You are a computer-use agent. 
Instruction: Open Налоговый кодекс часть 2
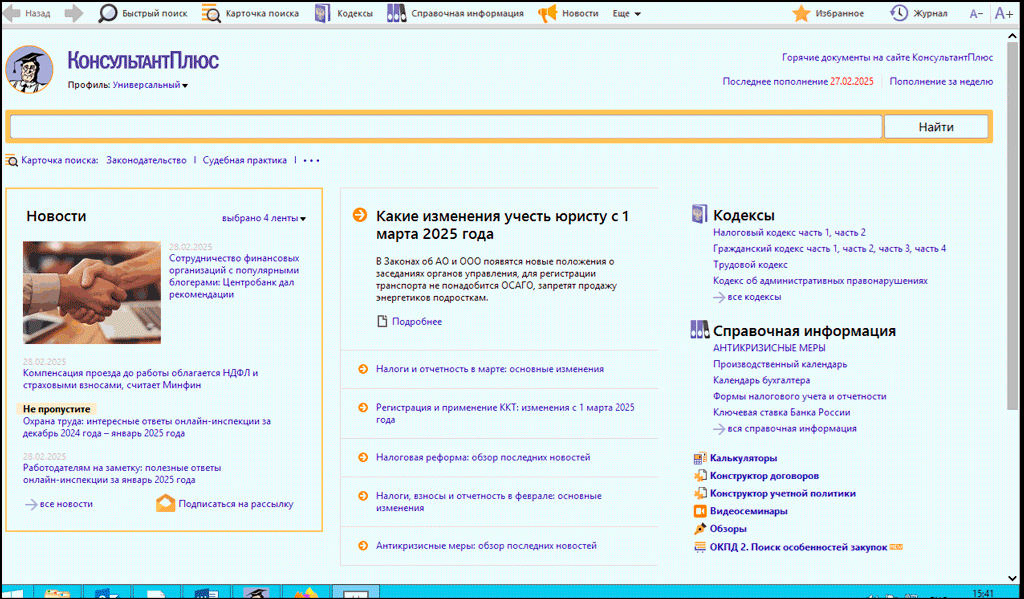(849, 233)
